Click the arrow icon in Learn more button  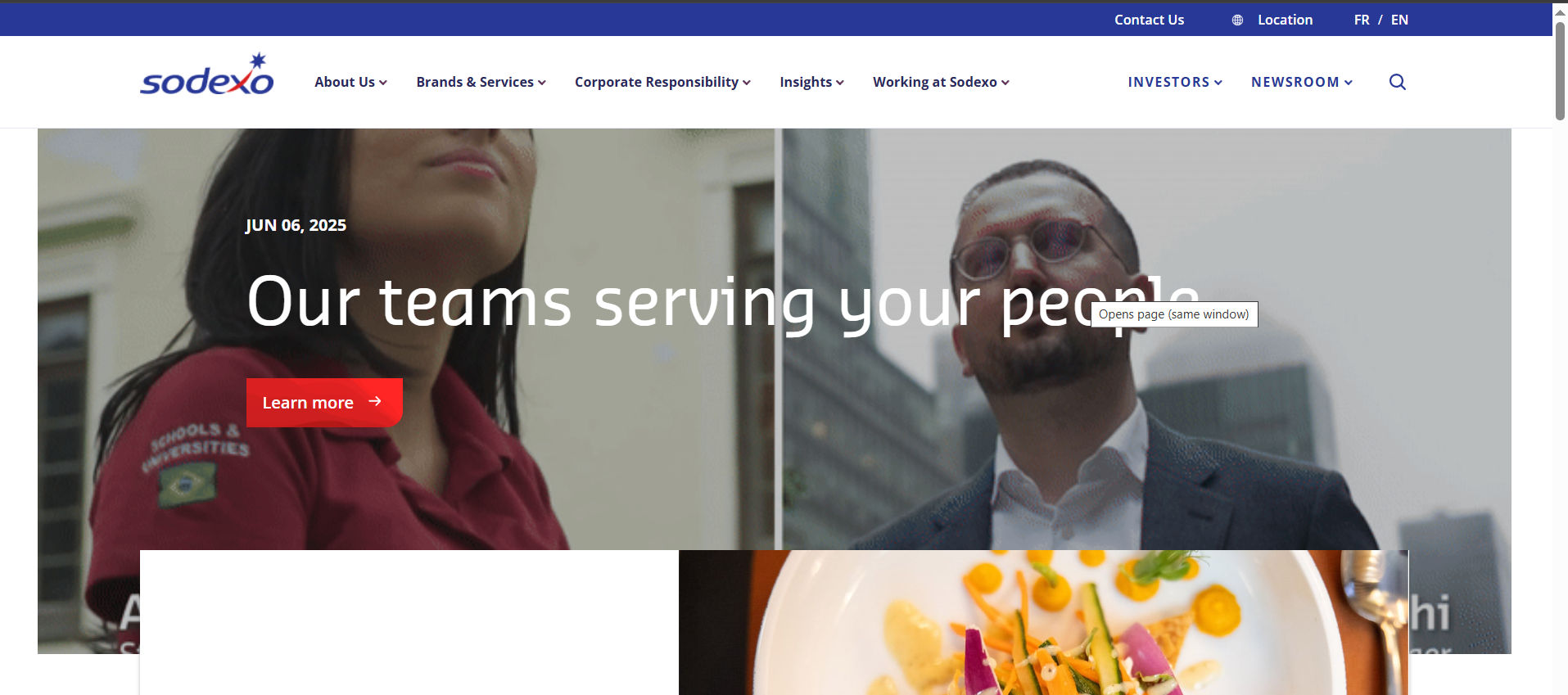pos(375,401)
